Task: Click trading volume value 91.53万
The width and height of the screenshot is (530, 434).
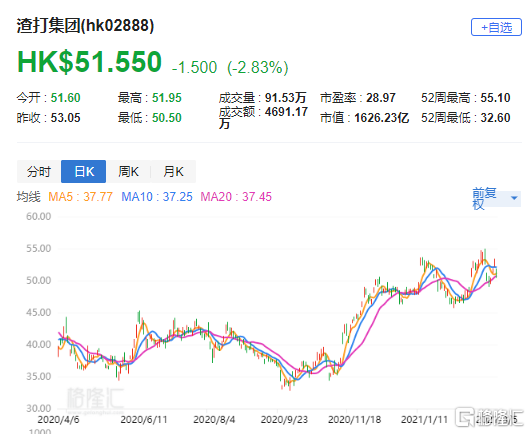Action: [285, 98]
